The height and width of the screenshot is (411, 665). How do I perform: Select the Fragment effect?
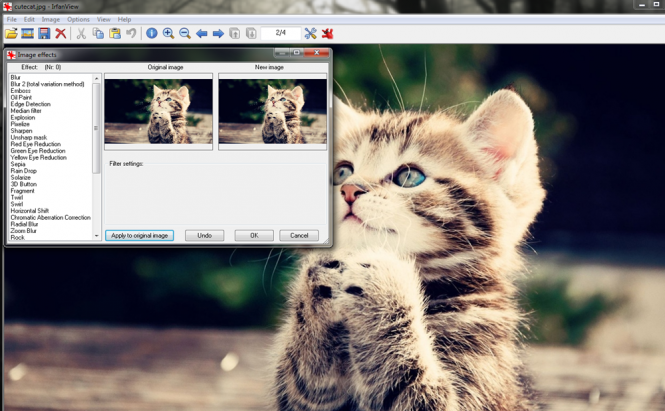click(x=23, y=191)
